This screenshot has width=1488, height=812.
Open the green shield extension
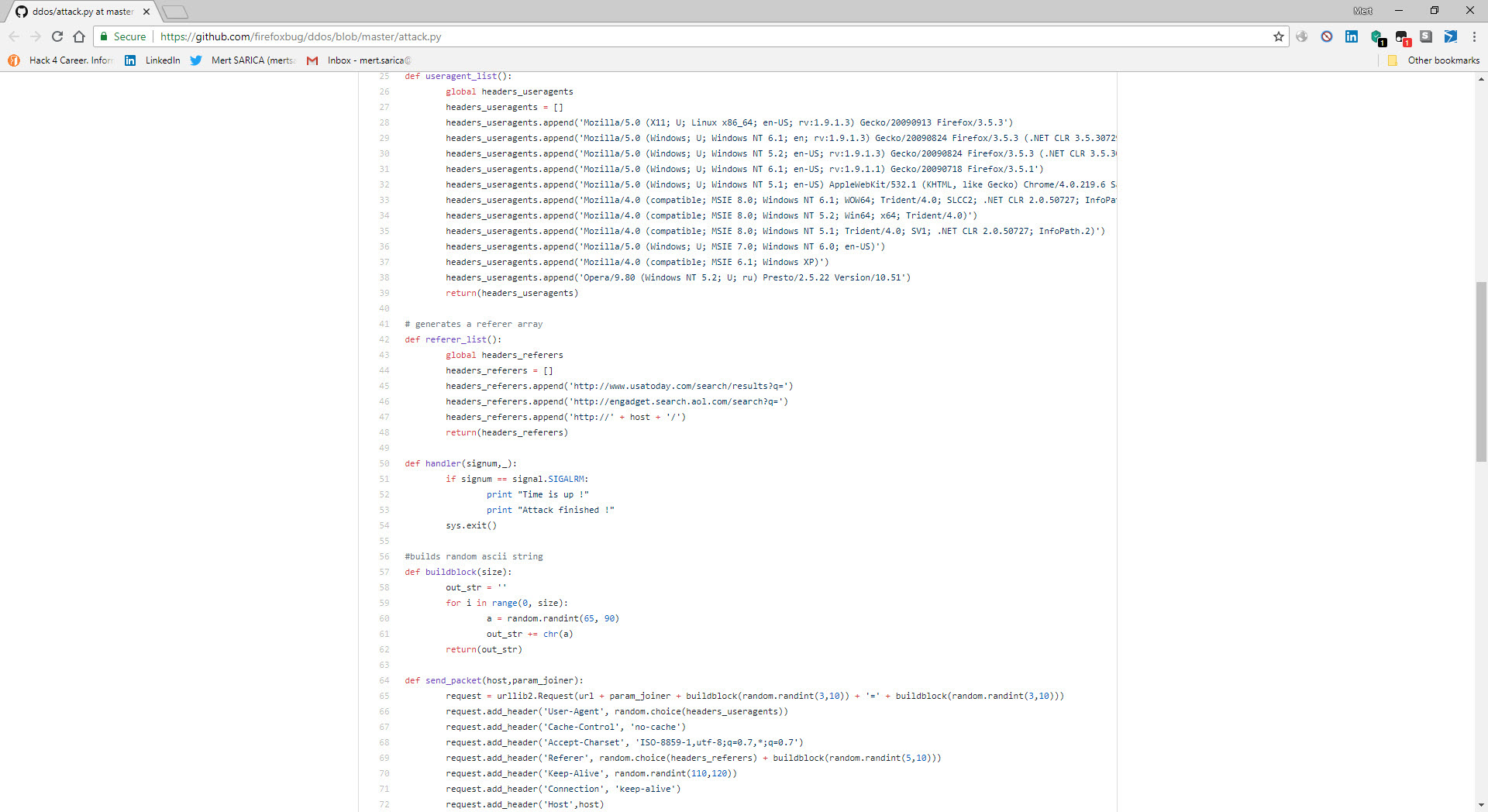1377,37
